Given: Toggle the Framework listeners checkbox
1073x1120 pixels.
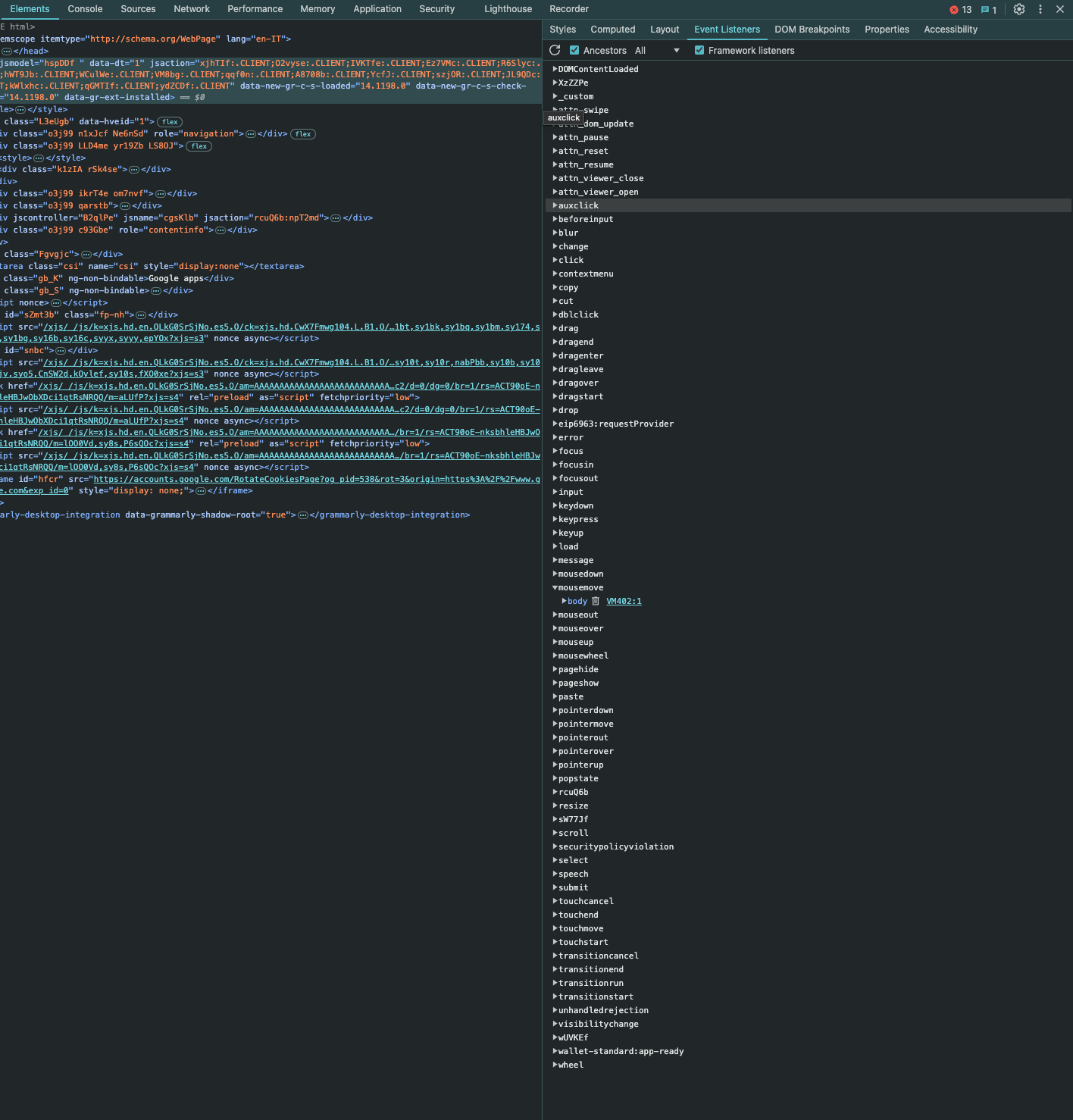Looking at the screenshot, I should tap(699, 50).
